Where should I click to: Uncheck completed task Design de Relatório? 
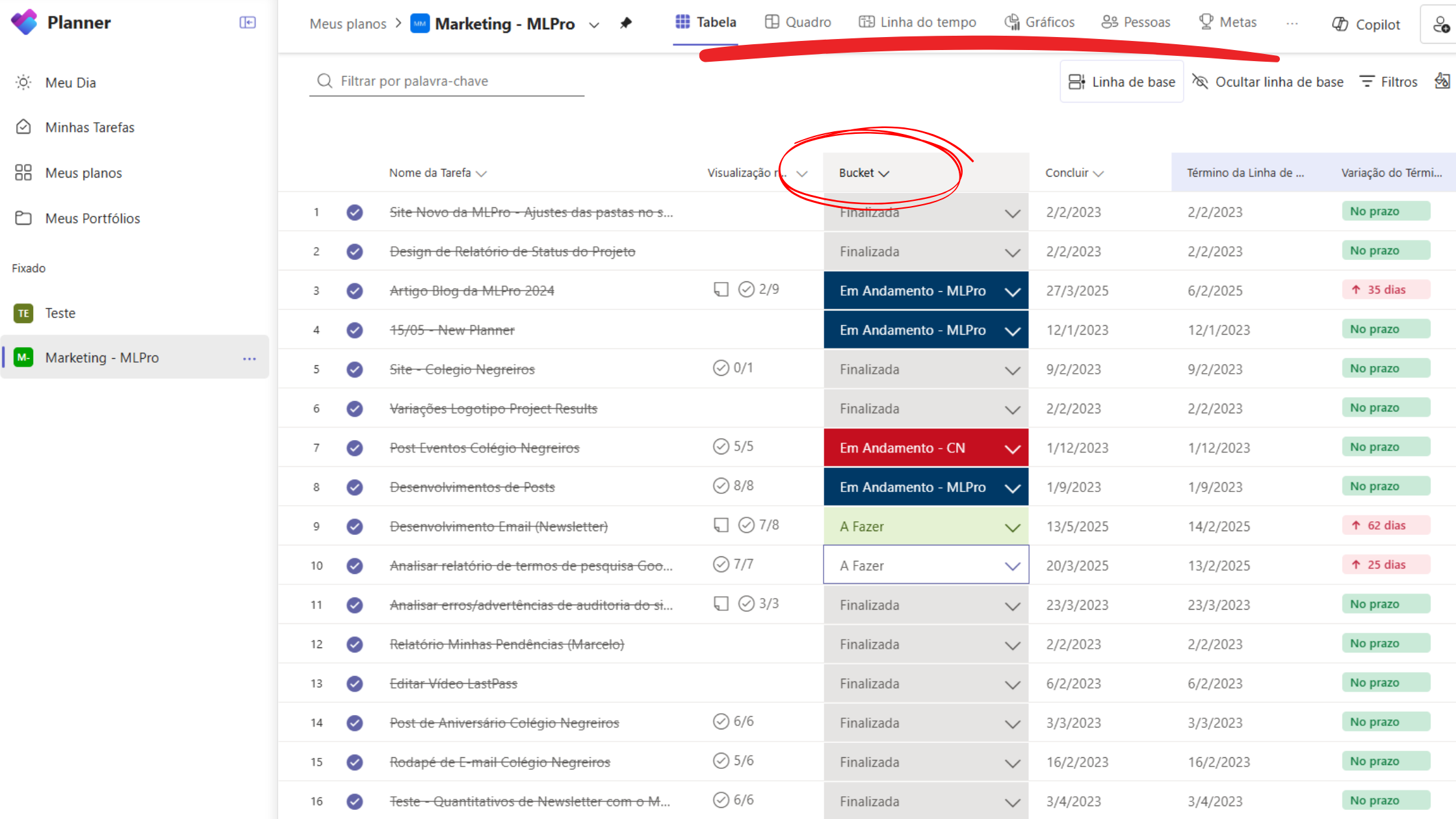(x=354, y=252)
